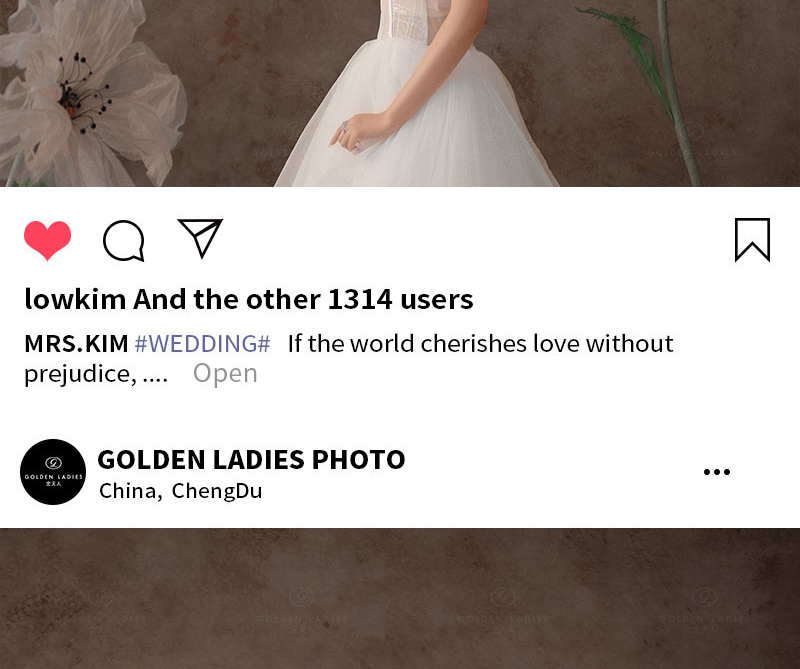Tap the Golden Ladies profile avatar
This screenshot has width=800, height=669.
(53, 472)
